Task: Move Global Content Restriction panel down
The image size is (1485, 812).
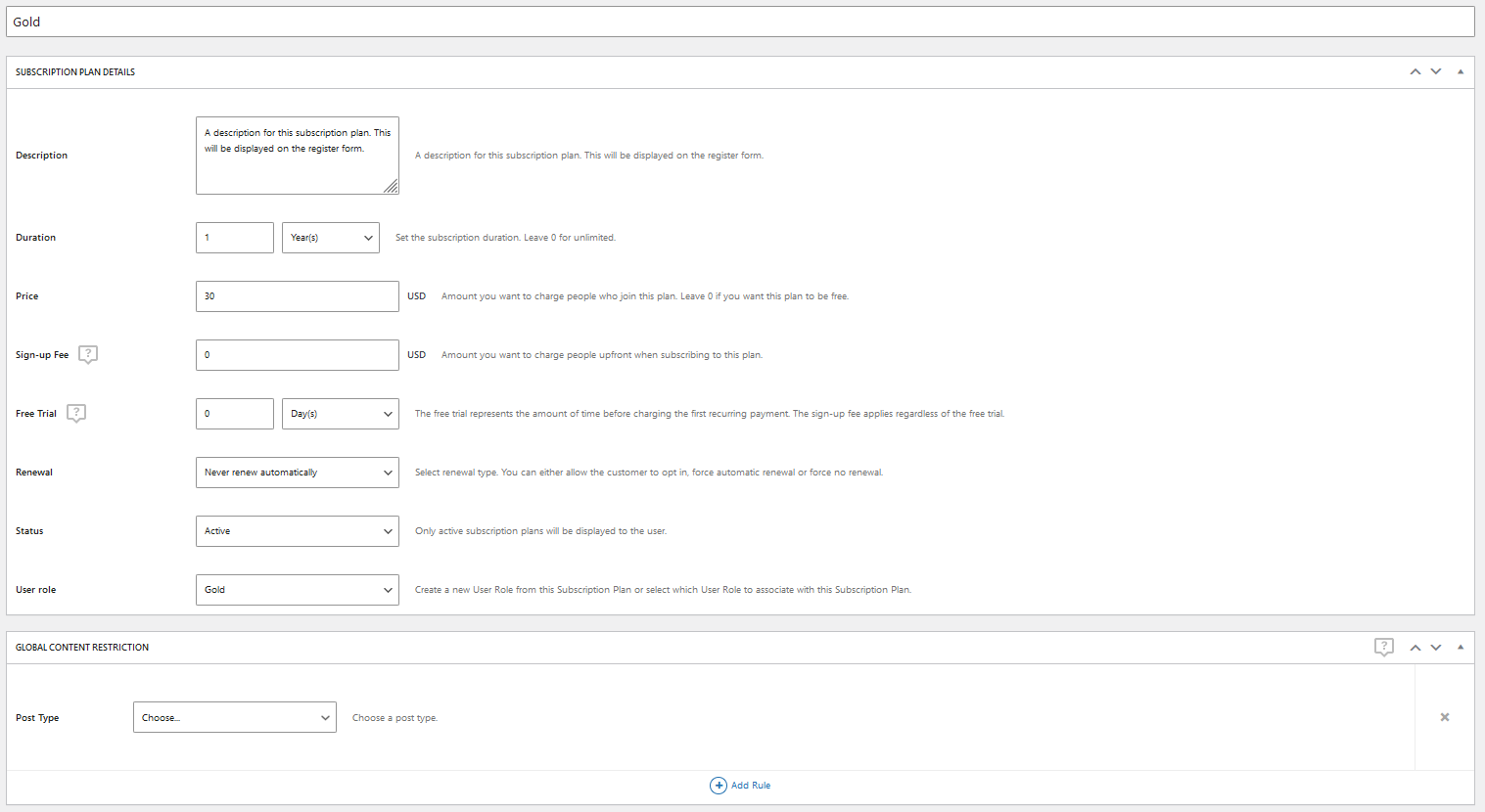Action: click(1436, 647)
